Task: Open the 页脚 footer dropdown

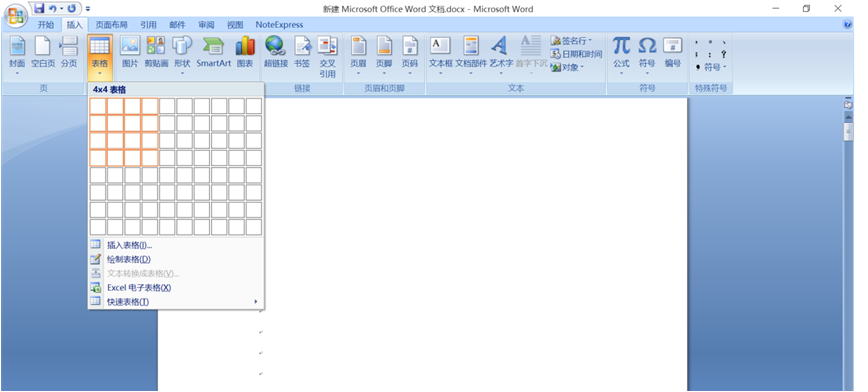Action: (384, 56)
